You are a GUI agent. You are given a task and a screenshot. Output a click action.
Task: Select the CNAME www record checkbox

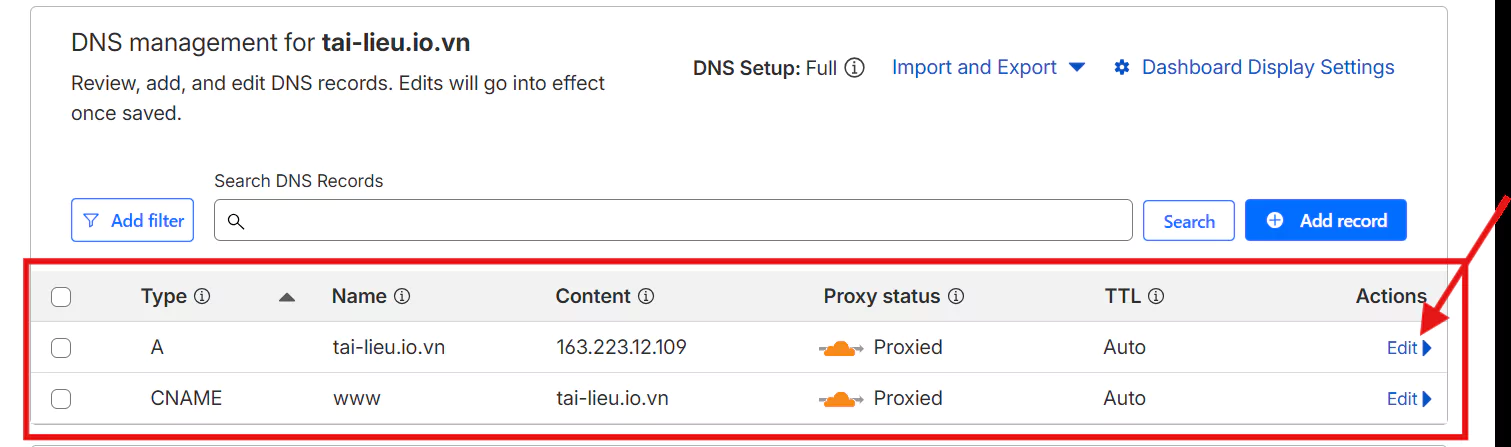click(61, 399)
